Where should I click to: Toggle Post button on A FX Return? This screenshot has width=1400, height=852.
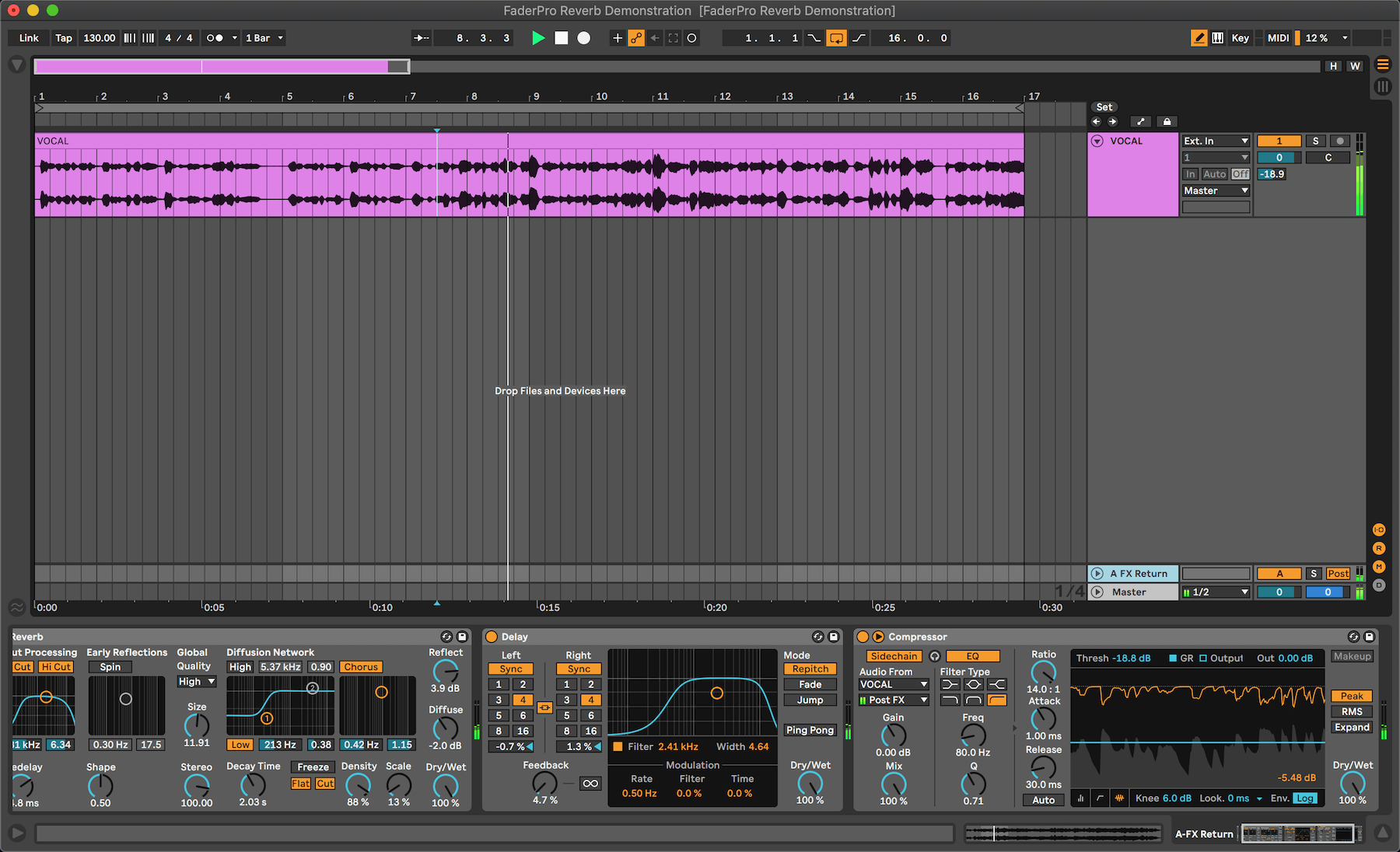[1338, 574]
